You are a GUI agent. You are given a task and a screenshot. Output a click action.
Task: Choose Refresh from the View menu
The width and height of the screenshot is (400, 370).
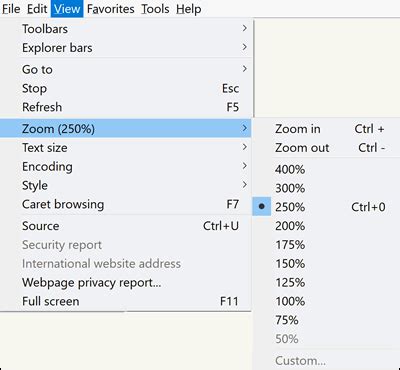point(125,107)
